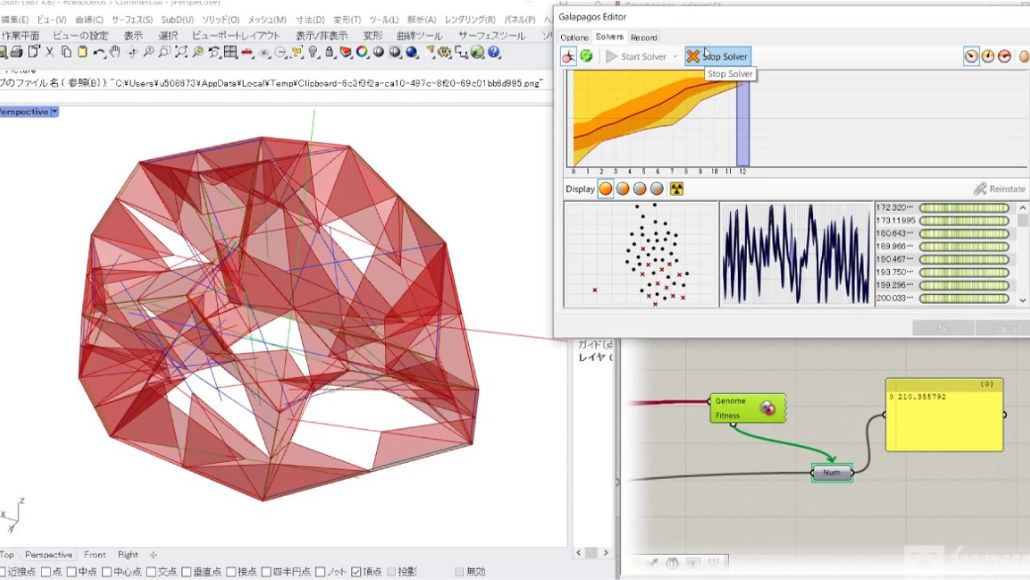Switch to the Options tab in Galapagos
This screenshot has width=1030, height=580.
[574, 37]
